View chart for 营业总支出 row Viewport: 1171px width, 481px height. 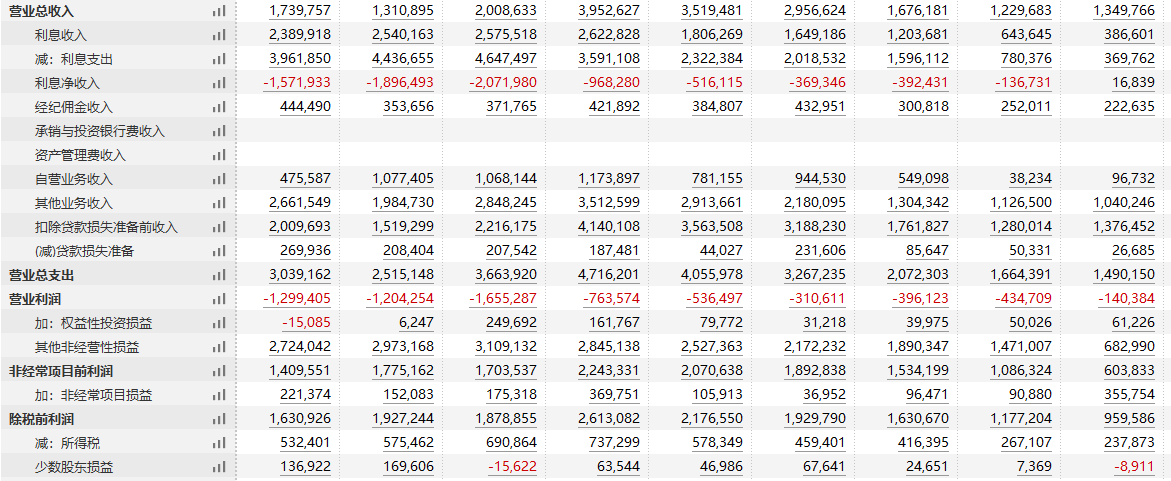pos(218,275)
